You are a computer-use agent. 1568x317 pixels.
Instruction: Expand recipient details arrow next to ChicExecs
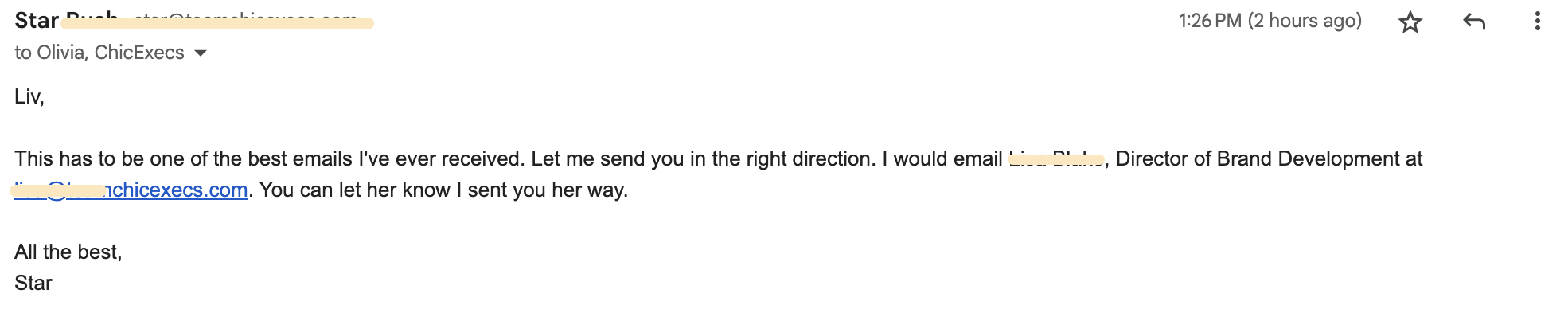201,53
